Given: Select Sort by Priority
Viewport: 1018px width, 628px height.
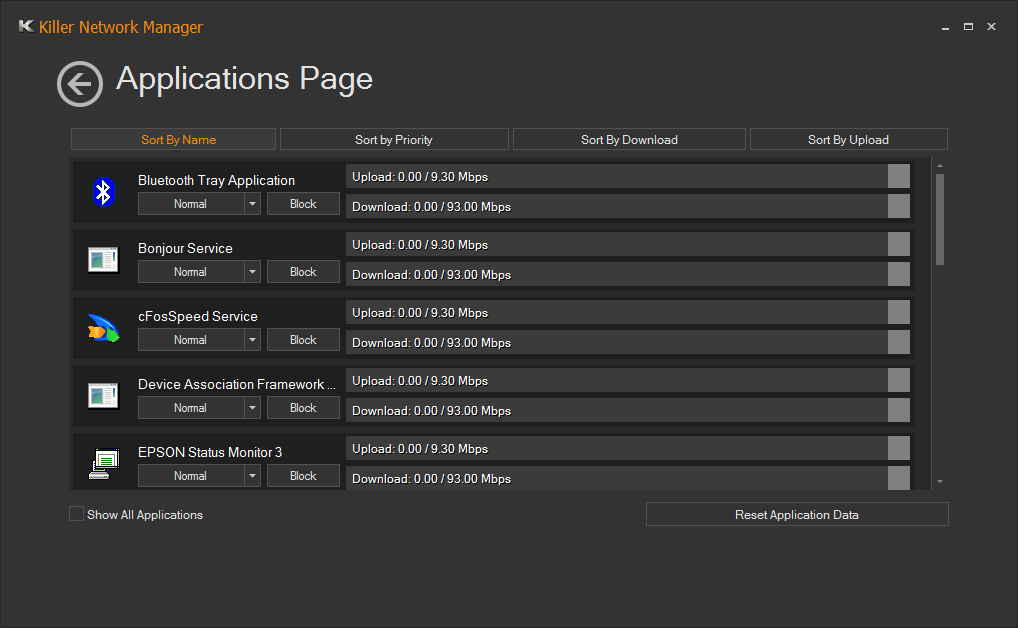Looking at the screenshot, I should 394,139.
